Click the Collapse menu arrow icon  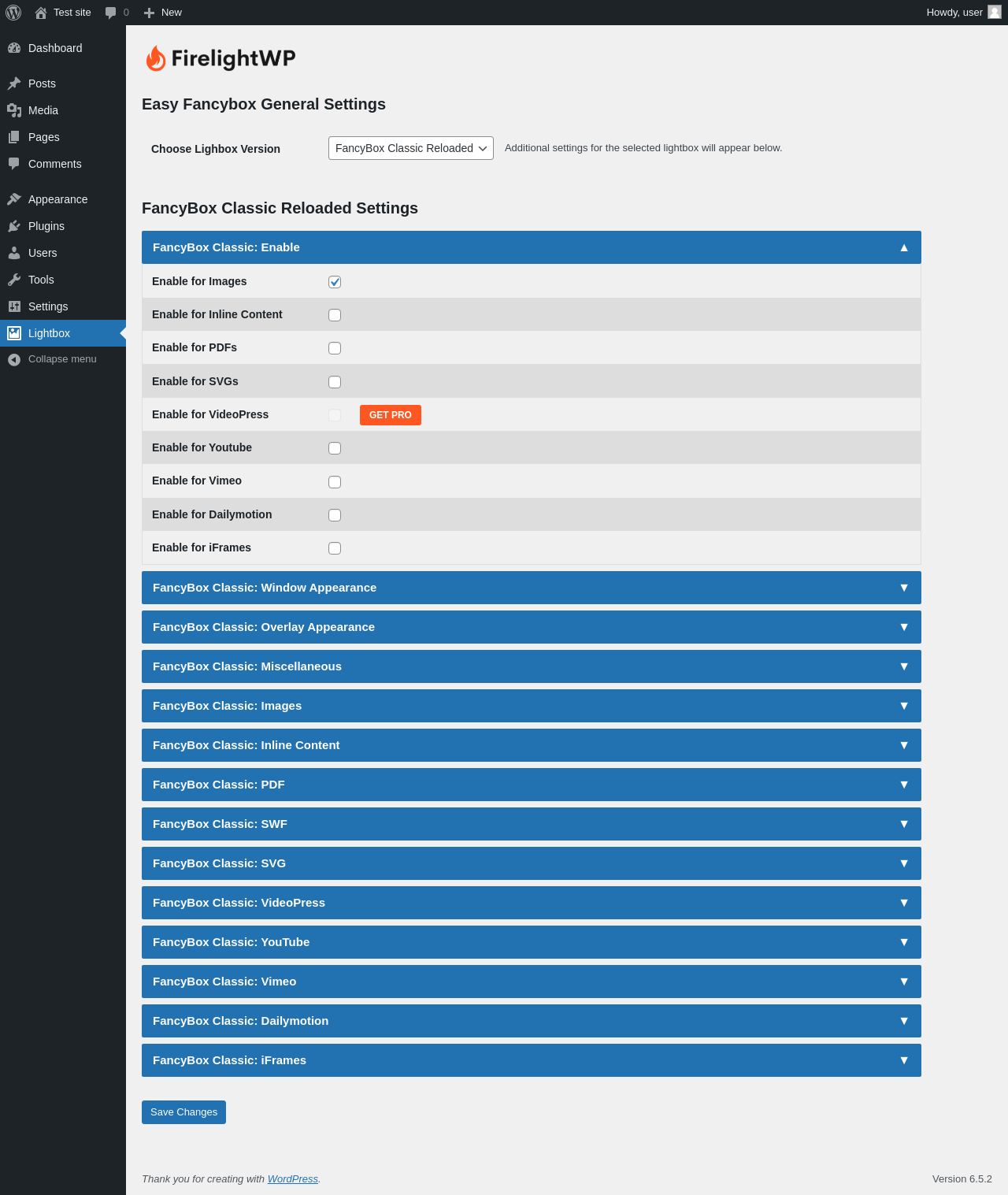pyautogui.click(x=14, y=359)
